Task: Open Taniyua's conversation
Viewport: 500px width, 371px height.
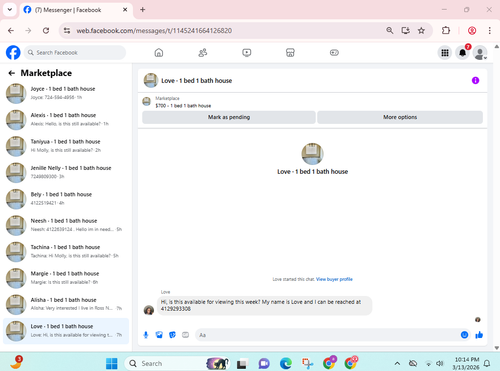Action: 66,146
